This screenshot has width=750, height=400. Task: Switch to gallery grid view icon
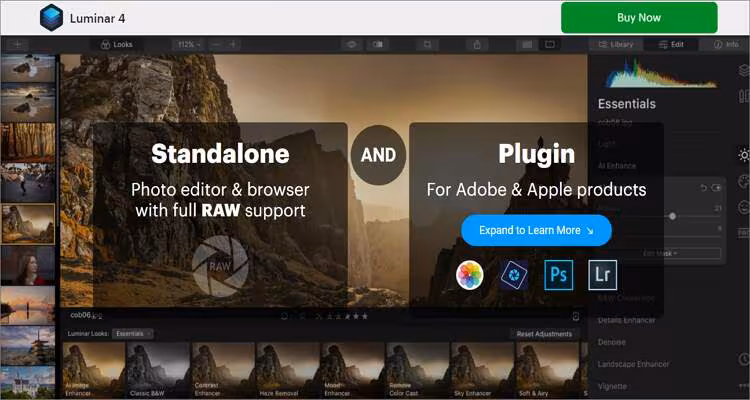(527, 44)
